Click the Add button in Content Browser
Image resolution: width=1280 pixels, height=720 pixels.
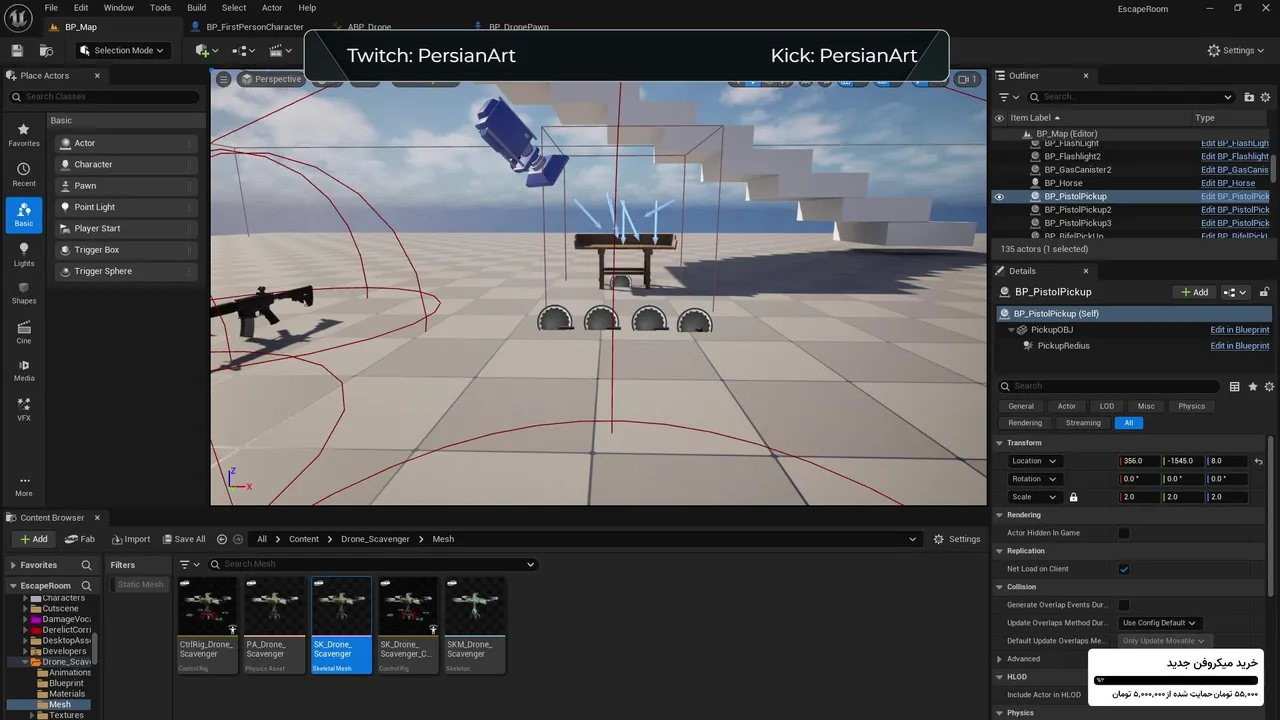[x=33, y=539]
